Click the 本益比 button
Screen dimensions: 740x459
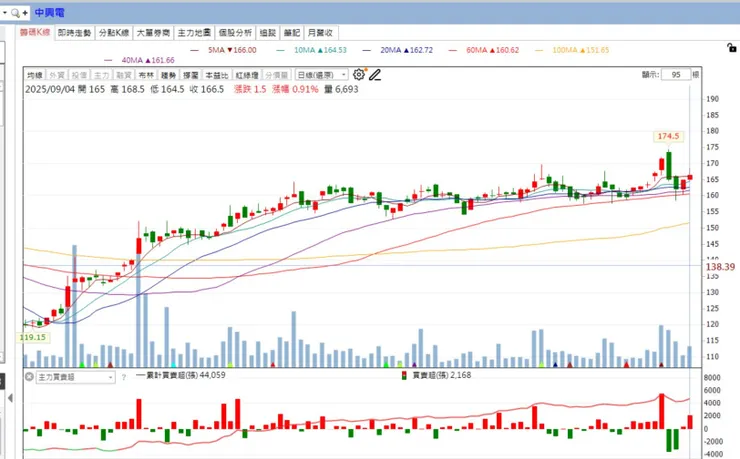coord(217,75)
